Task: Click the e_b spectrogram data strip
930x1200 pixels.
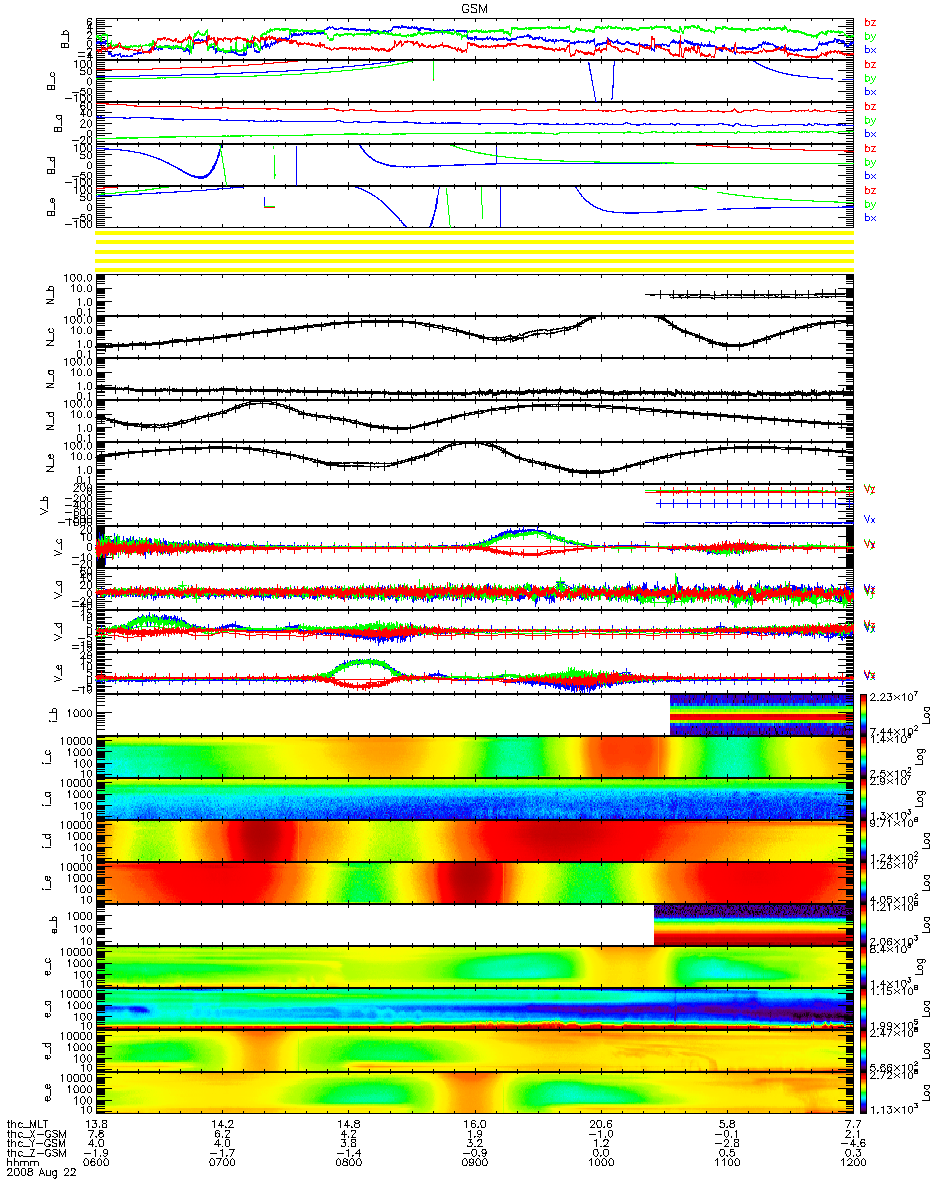Action: (x=752, y=925)
